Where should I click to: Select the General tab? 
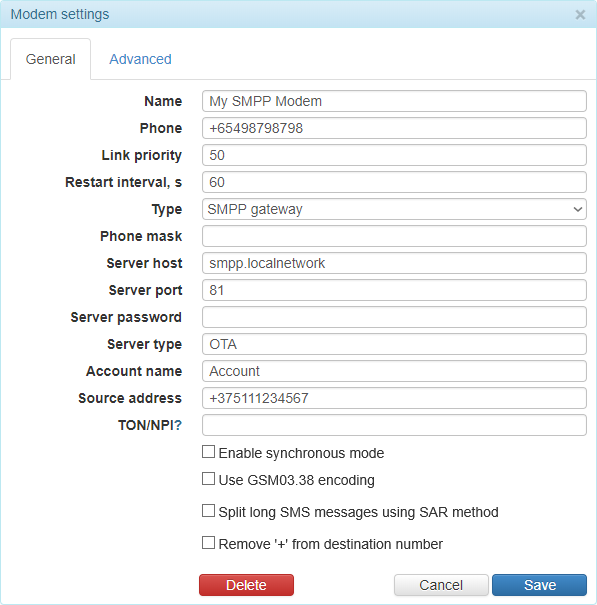point(51,59)
